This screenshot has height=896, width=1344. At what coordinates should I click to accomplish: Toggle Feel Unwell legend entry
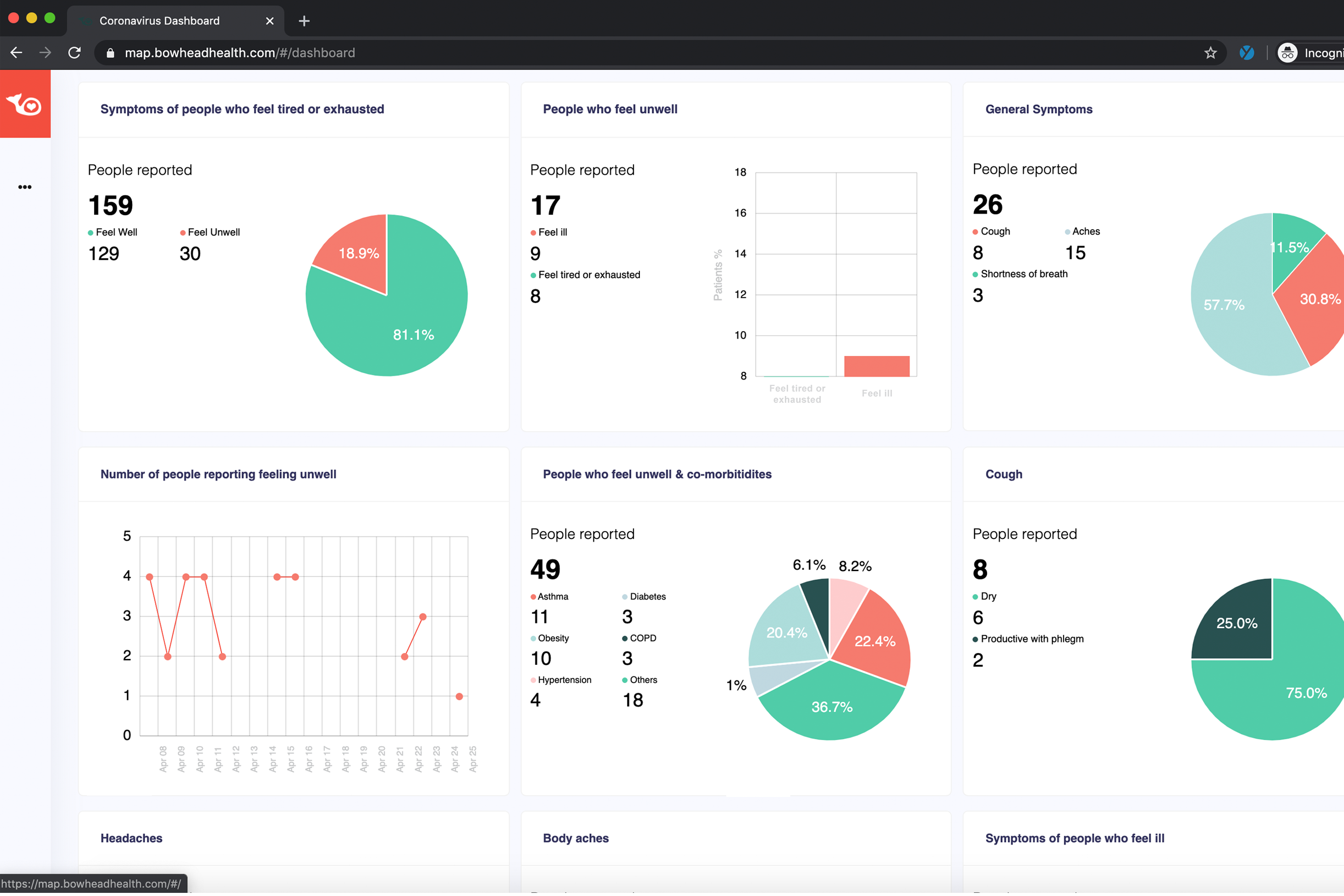point(213,232)
